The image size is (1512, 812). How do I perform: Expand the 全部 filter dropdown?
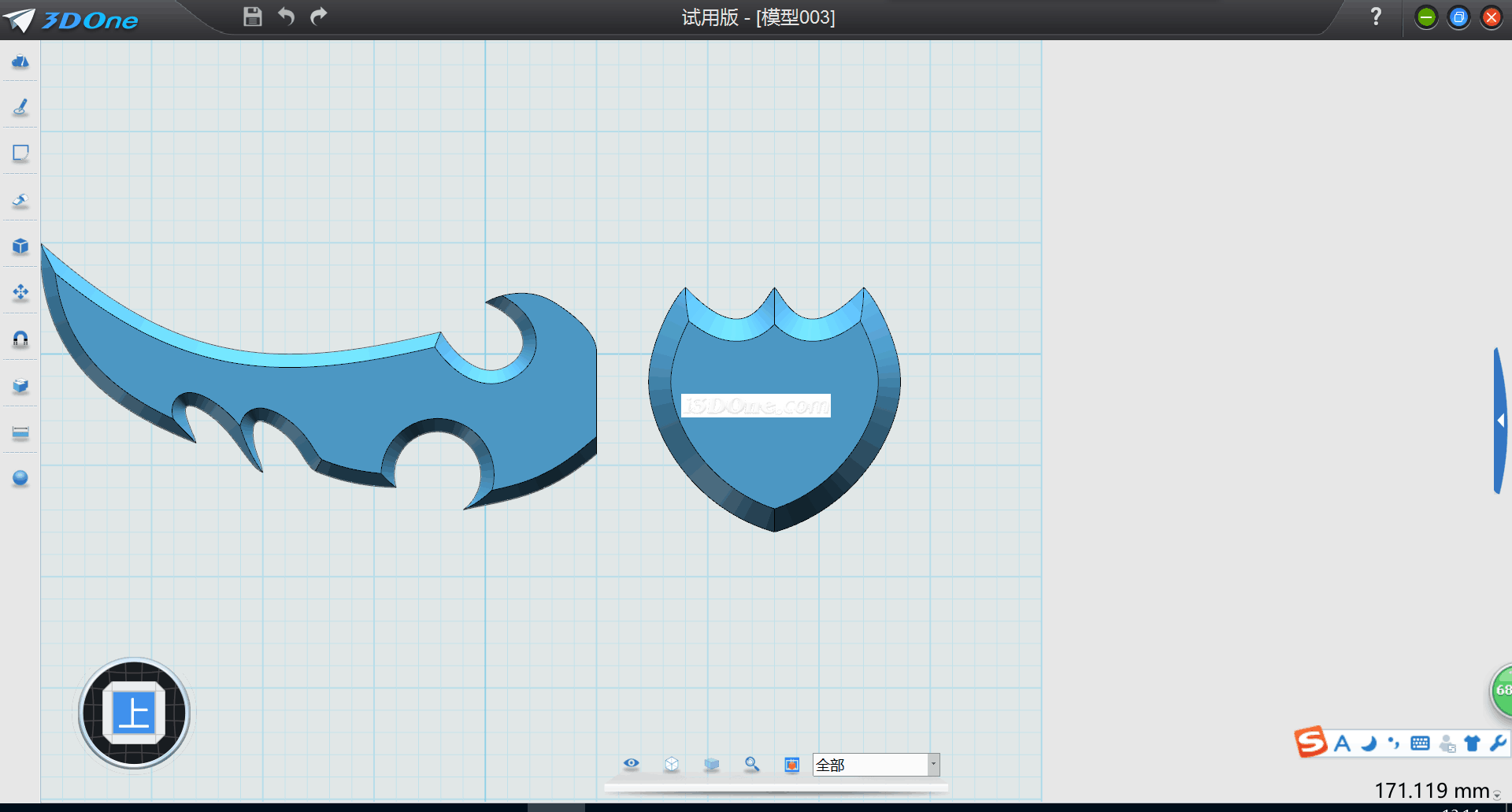pos(933,765)
